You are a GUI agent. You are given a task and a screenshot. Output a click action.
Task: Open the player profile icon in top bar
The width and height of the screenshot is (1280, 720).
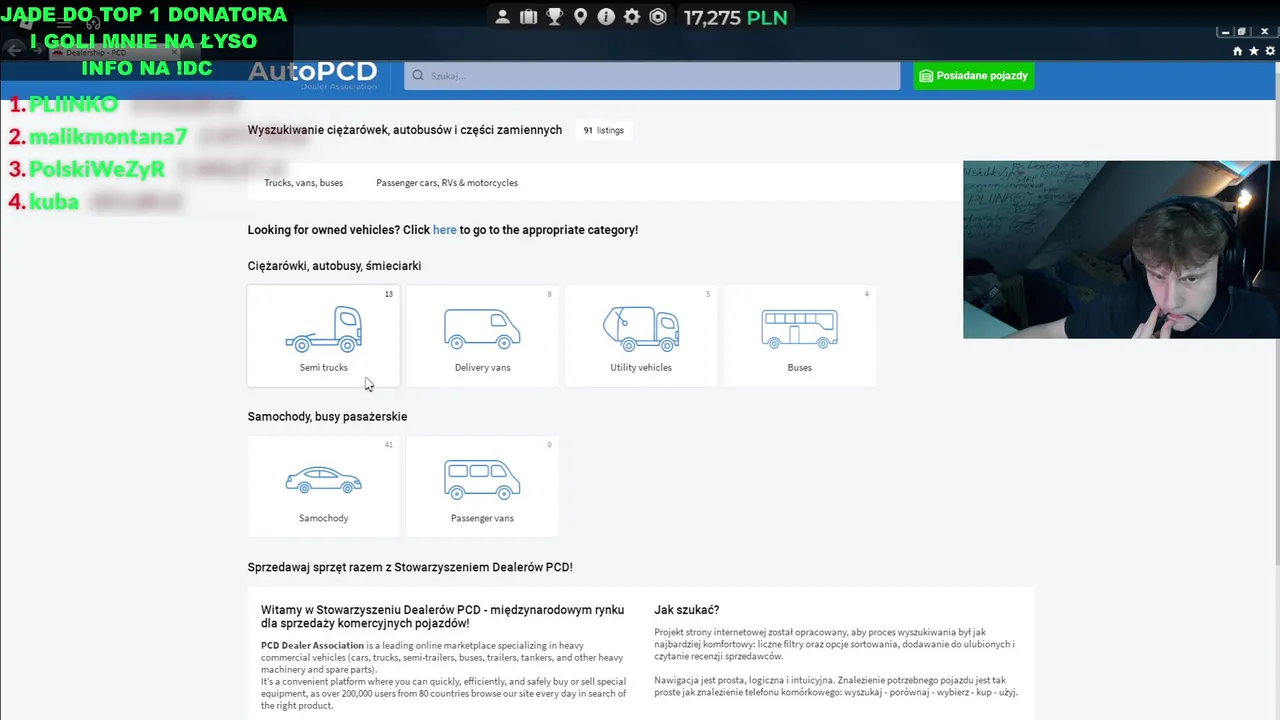503,17
